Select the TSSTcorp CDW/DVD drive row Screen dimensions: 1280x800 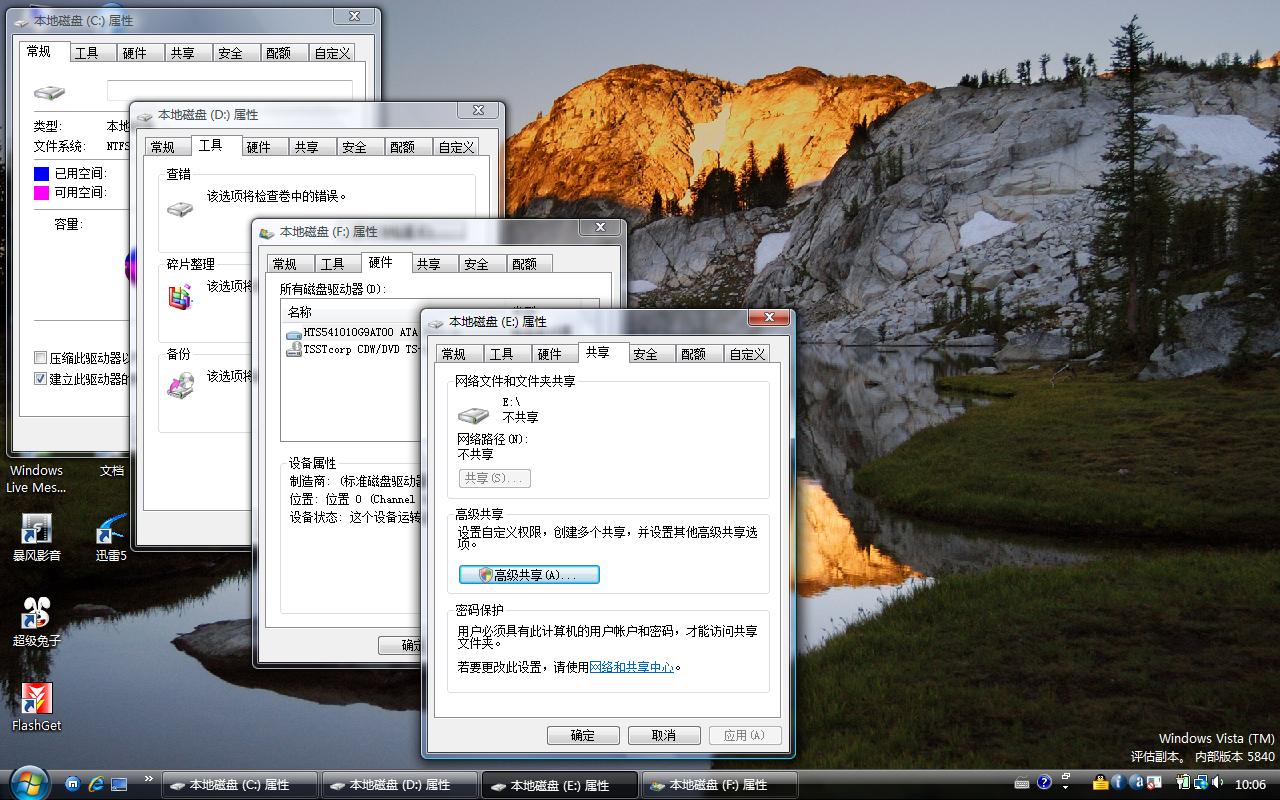(x=352, y=350)
